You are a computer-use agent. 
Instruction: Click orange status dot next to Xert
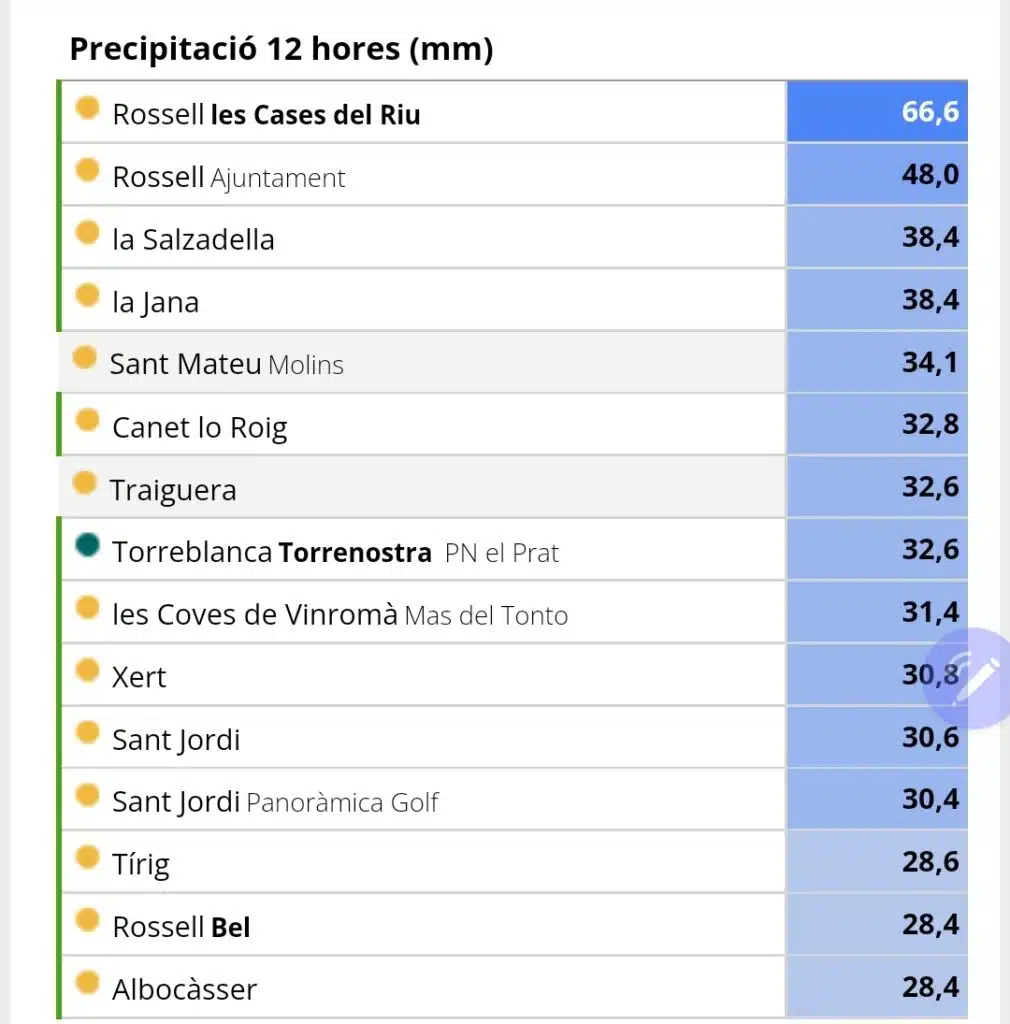tap(87, 670)
